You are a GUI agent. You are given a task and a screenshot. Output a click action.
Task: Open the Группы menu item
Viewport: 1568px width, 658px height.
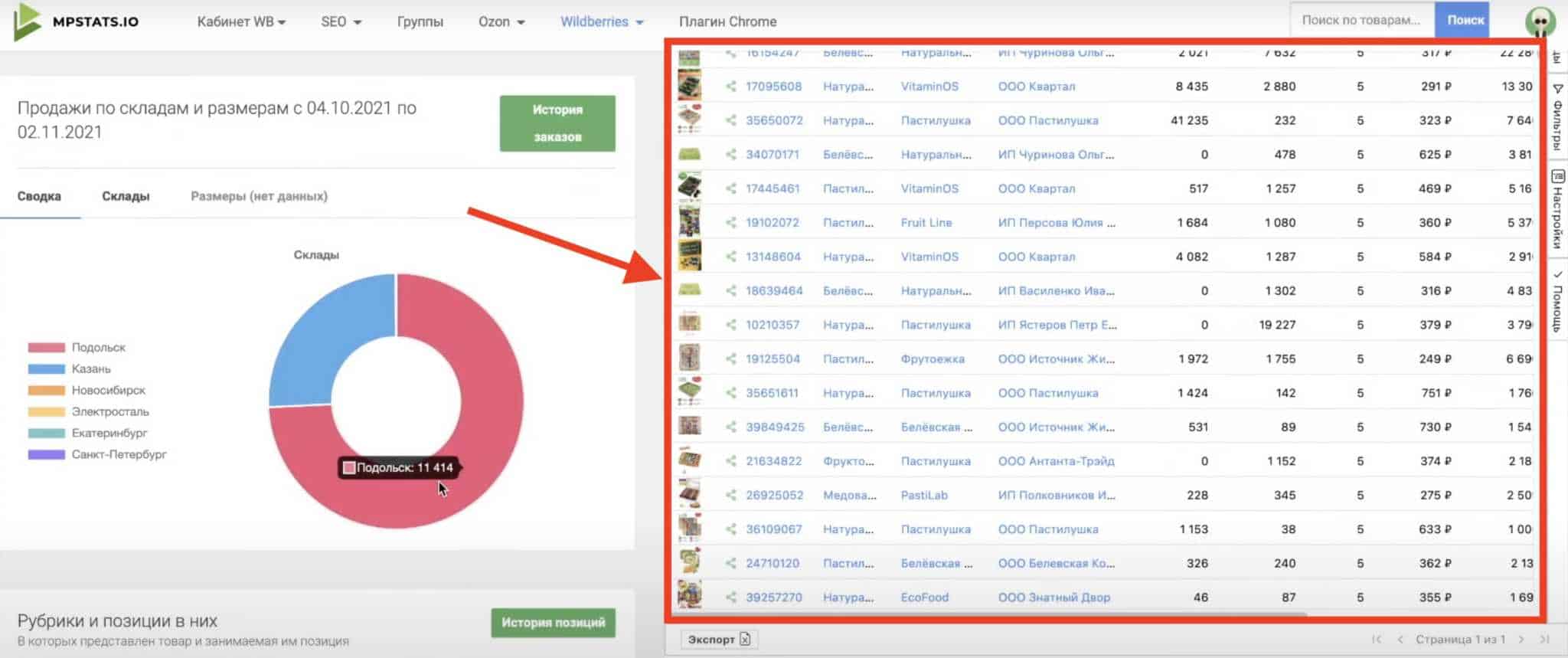(x=420, y=22)
